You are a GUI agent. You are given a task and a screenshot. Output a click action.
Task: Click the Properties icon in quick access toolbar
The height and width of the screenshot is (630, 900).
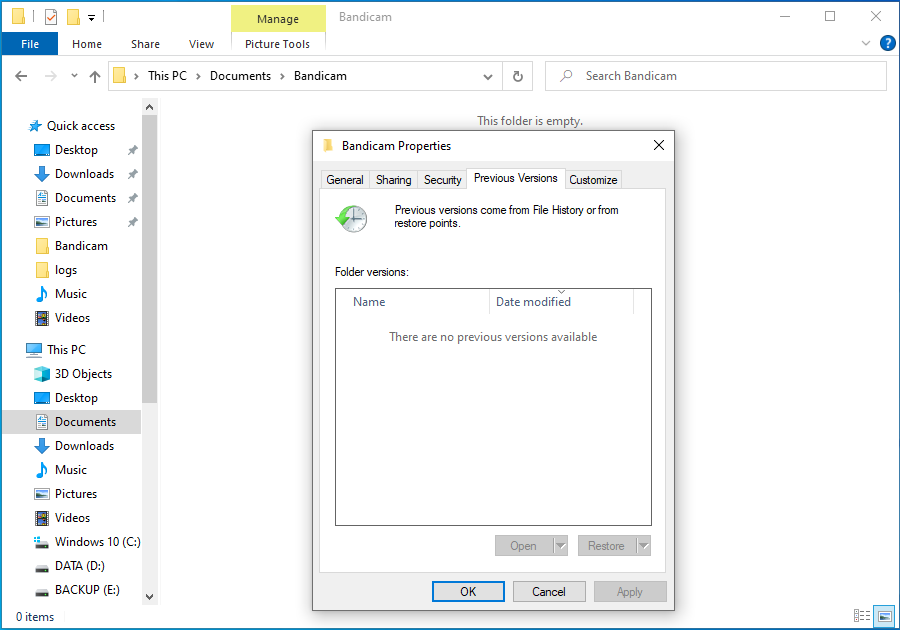click(51, 17)
